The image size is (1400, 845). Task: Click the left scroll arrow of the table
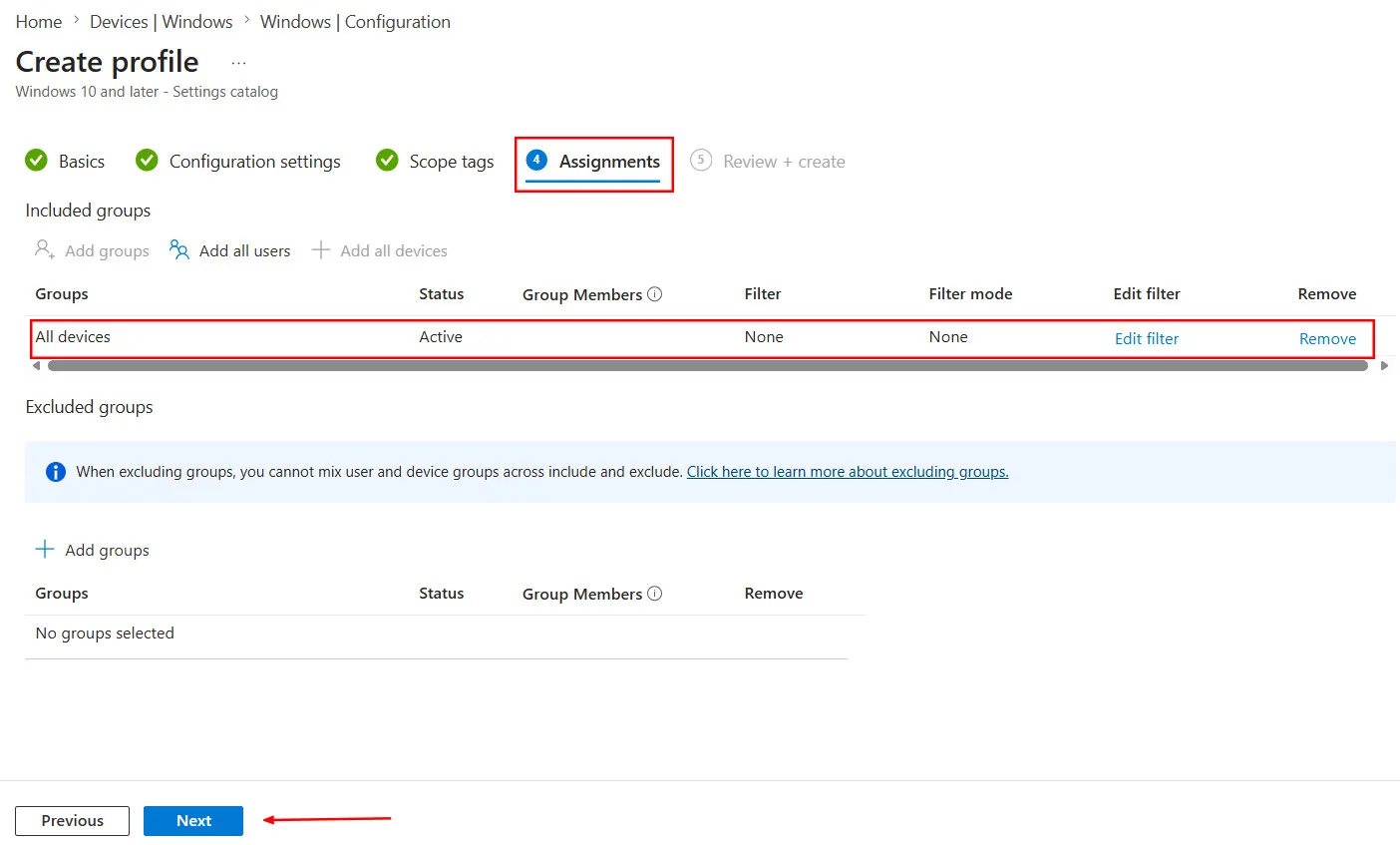pyautogui.click(x=37, y=366)
